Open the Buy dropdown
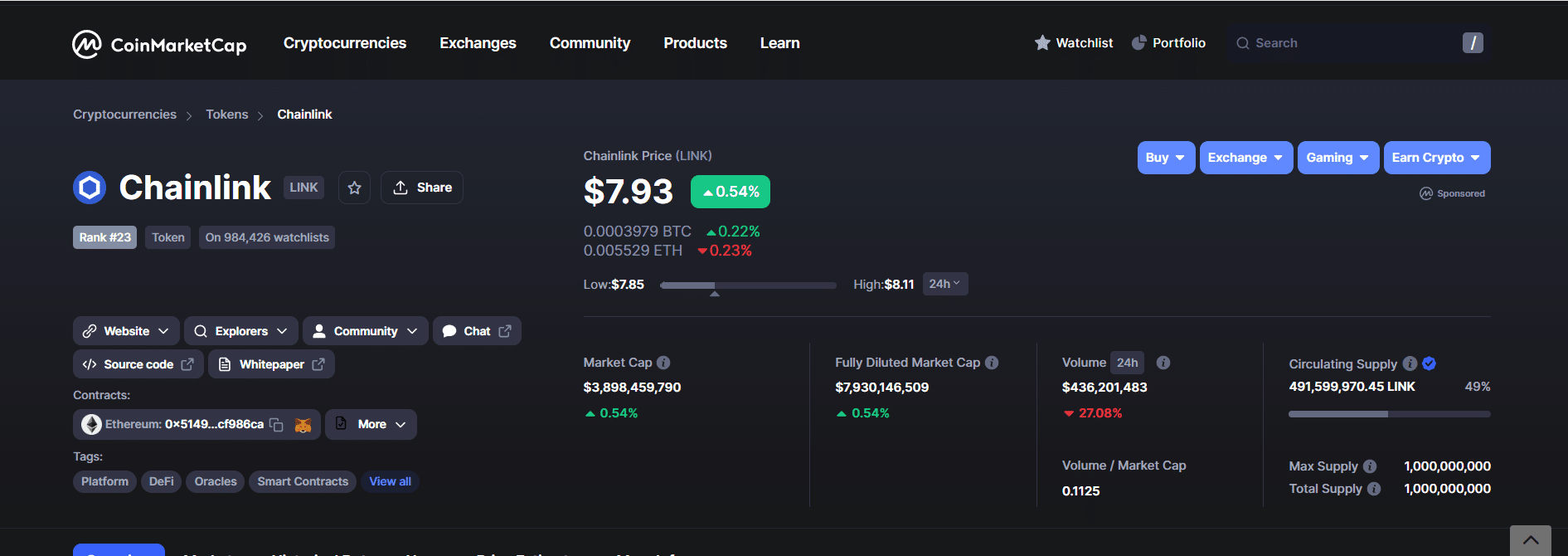 click(1166, 158)
